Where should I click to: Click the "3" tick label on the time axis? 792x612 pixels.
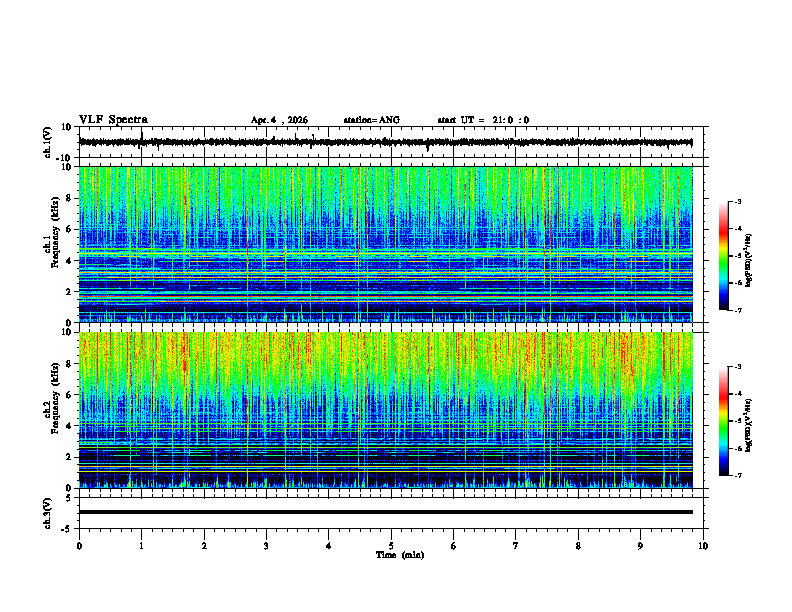266,546
